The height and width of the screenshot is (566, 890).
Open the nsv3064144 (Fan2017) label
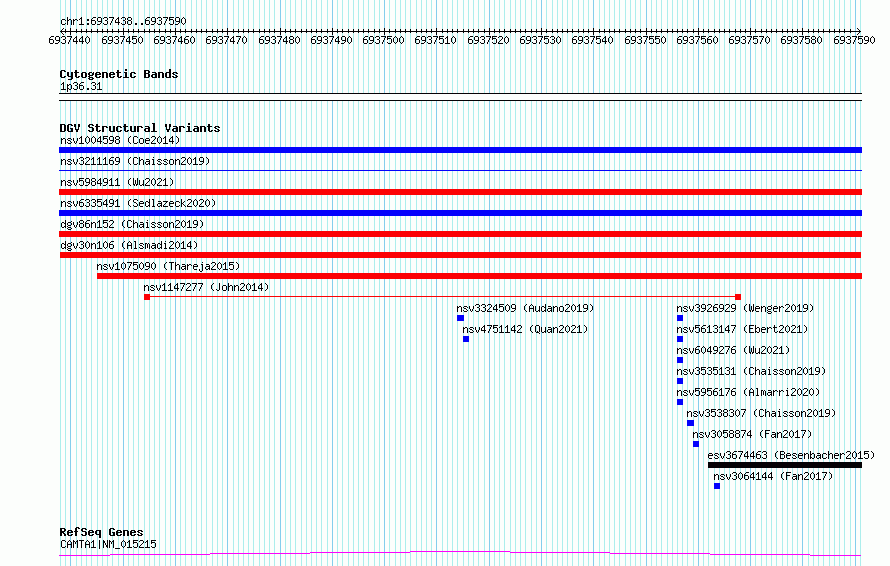pos(773,476)
